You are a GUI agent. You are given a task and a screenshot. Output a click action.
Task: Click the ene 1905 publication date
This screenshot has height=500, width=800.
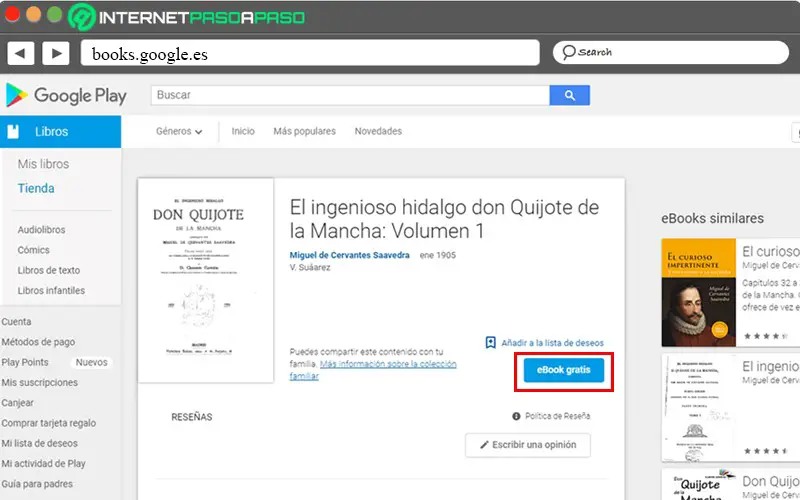click(x=438, y=255)
